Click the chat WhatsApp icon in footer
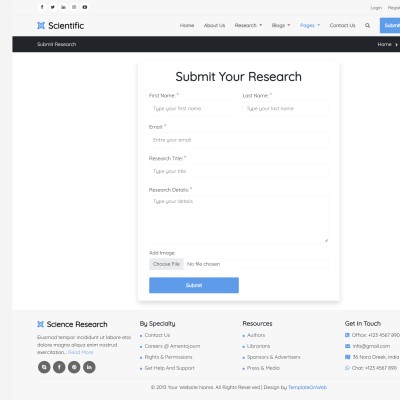 click(347, 368)
